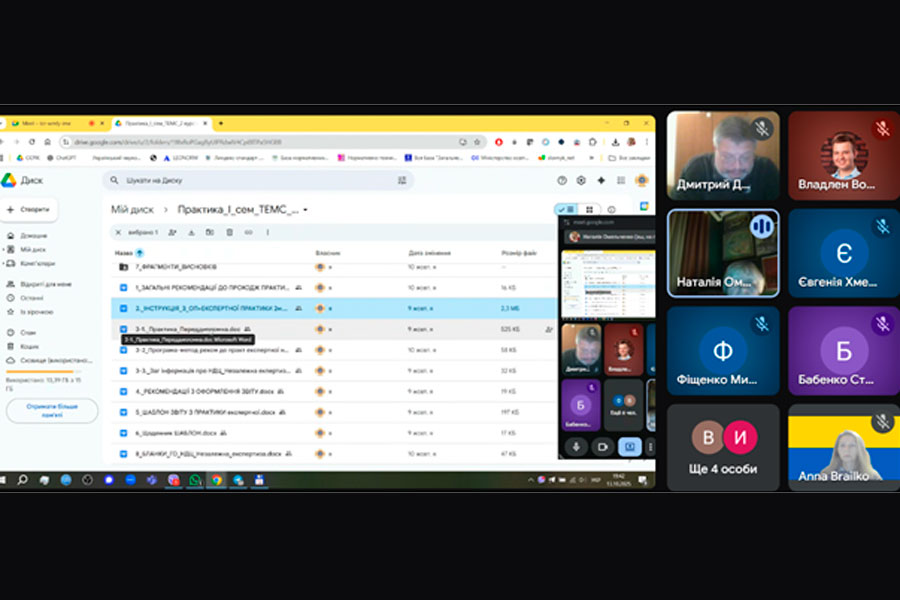
Task: Open Кошик in the Drive sidebar
Action: pyautogui.click(x=30, y=346)
